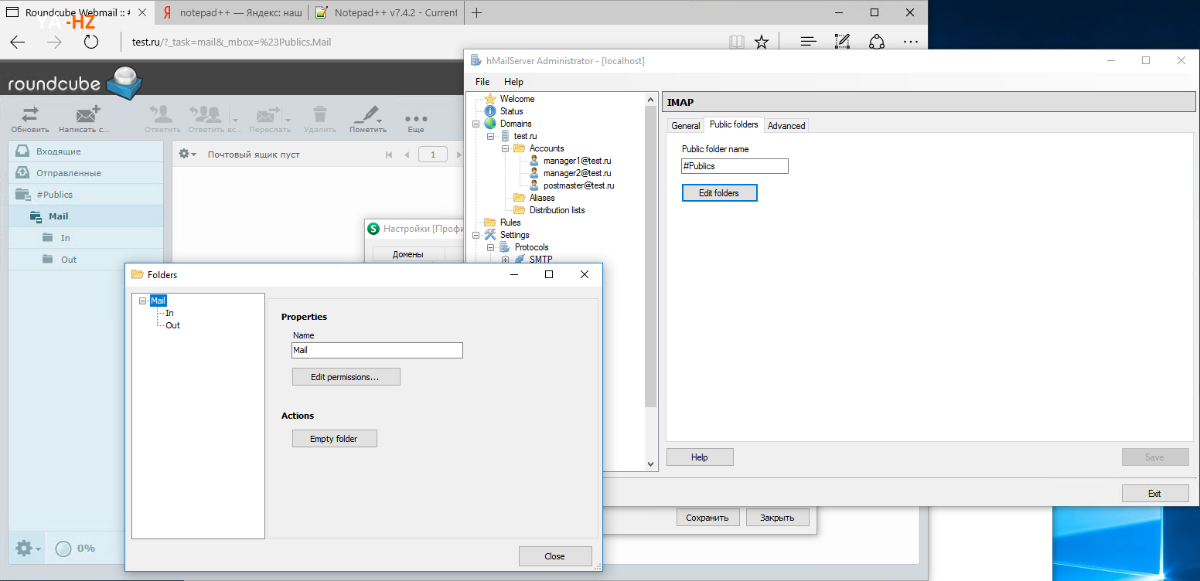Collapse the Settings tree node
Viewport: 1200px width, 581px height.
pyautogui.click(x=476, y=235)
